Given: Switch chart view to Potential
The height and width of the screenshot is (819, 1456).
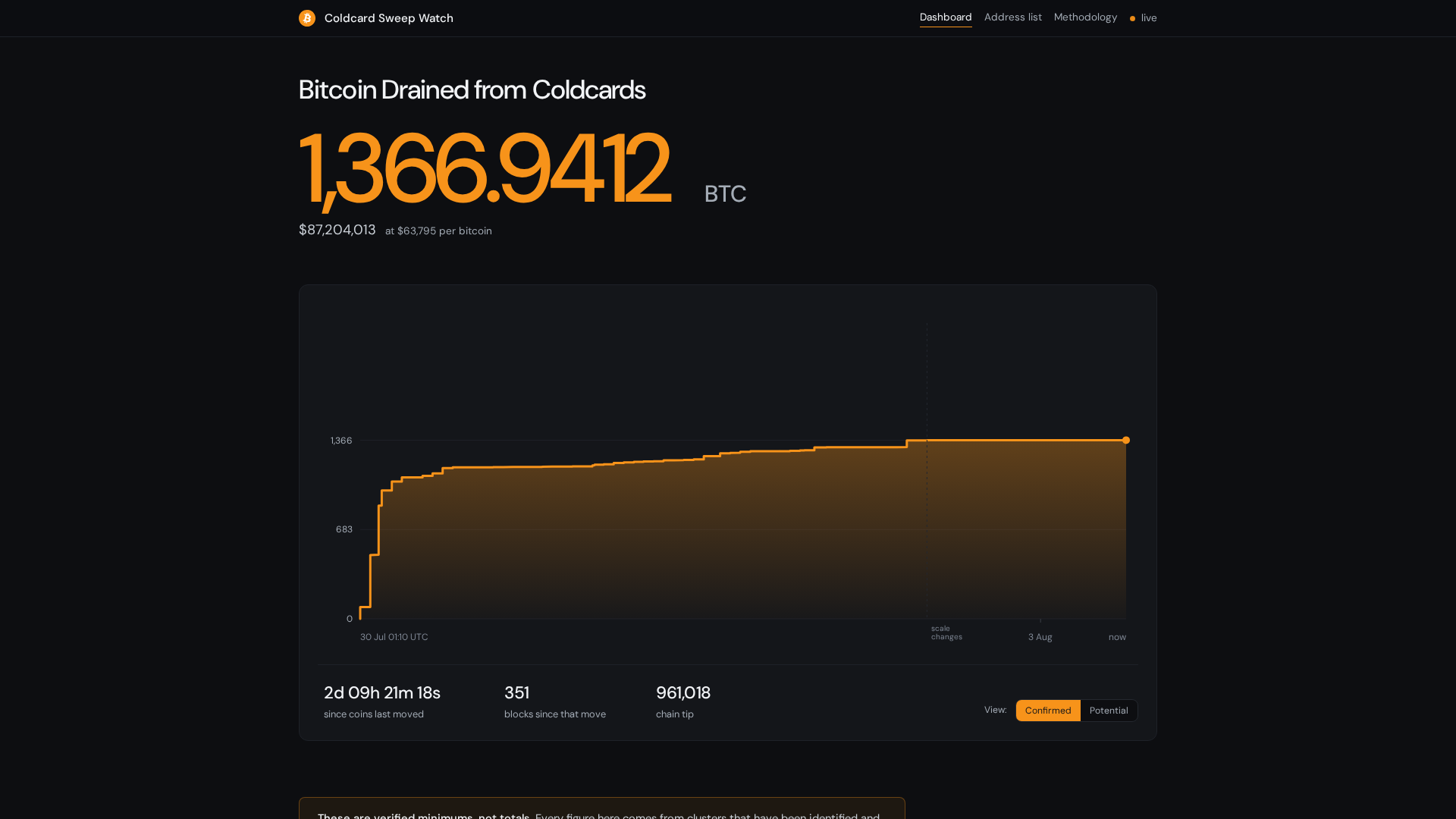Looking at the screenshot, I should 1109,711.
